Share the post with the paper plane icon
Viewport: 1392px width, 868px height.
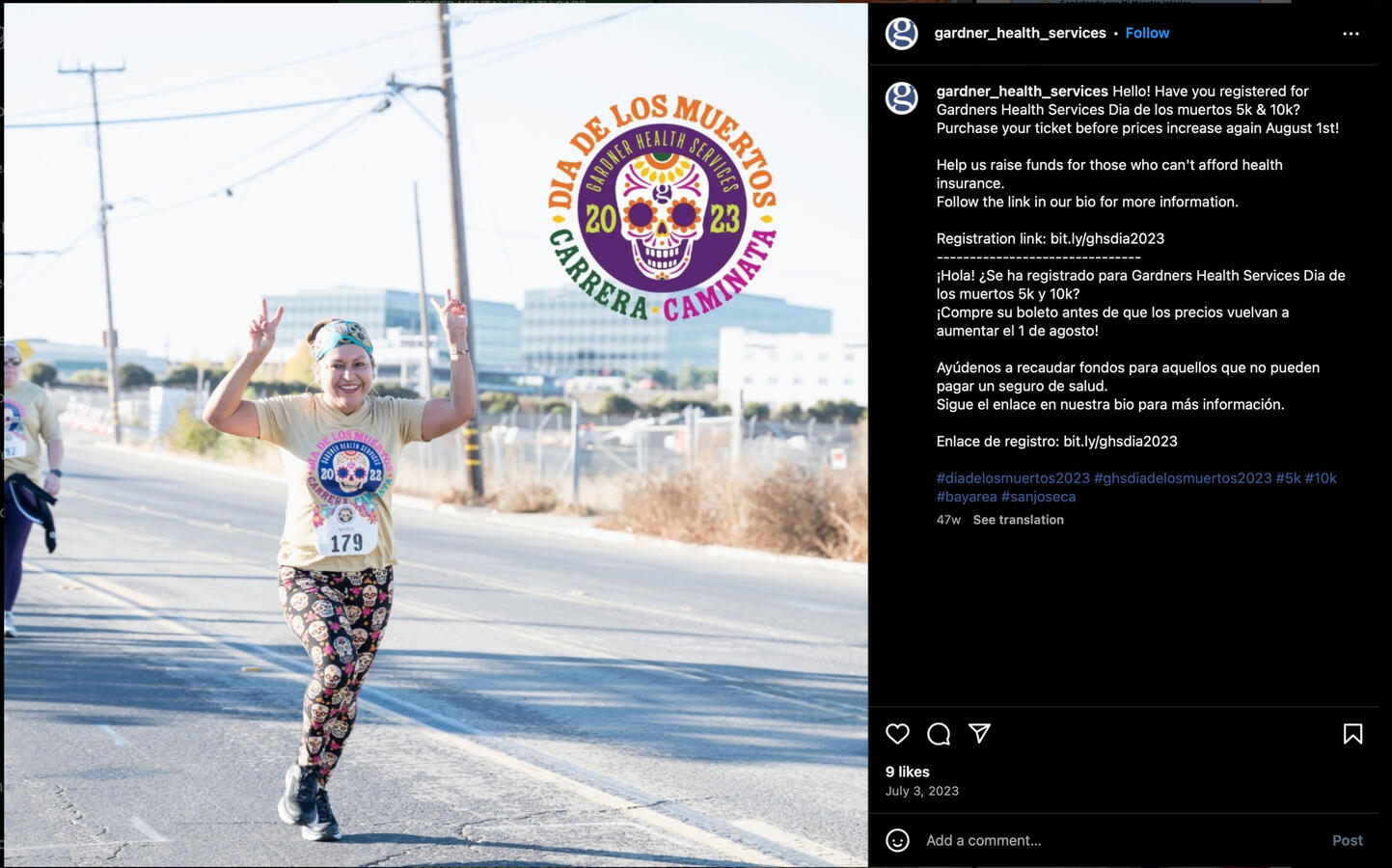(979, 734)
